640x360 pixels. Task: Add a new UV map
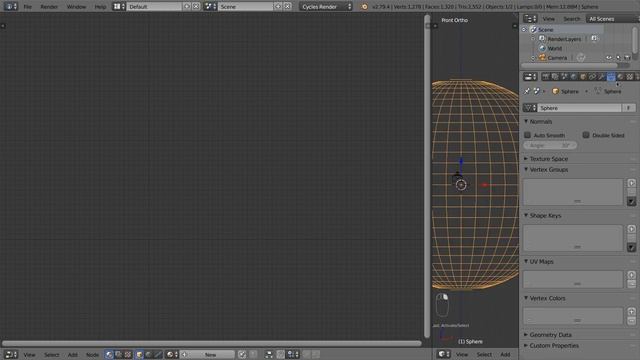coord(631,275)
